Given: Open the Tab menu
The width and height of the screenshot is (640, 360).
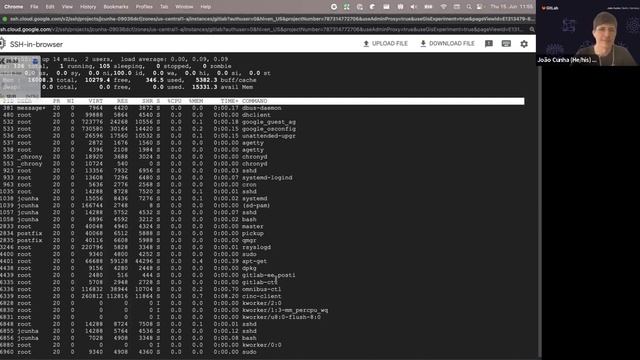Looking at the screenshot, I should pos(164,7).
